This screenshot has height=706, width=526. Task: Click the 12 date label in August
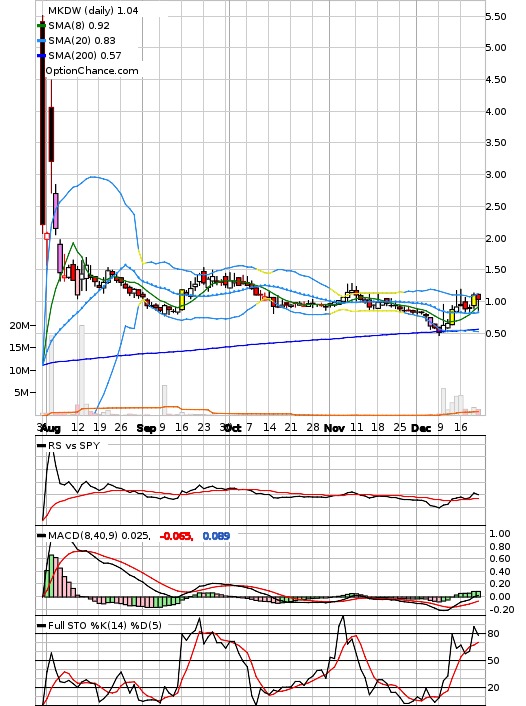click(x=78, y=427)
